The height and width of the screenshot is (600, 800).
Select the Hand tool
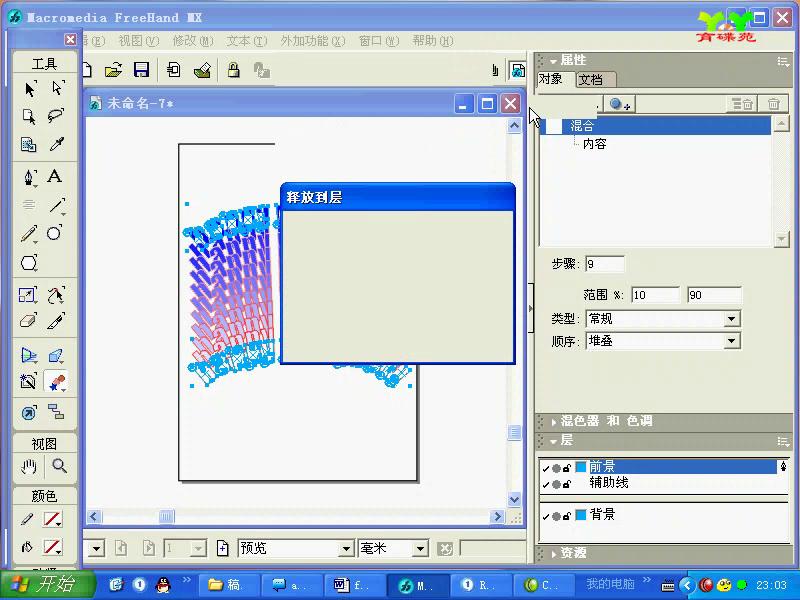tap(29, 466)
